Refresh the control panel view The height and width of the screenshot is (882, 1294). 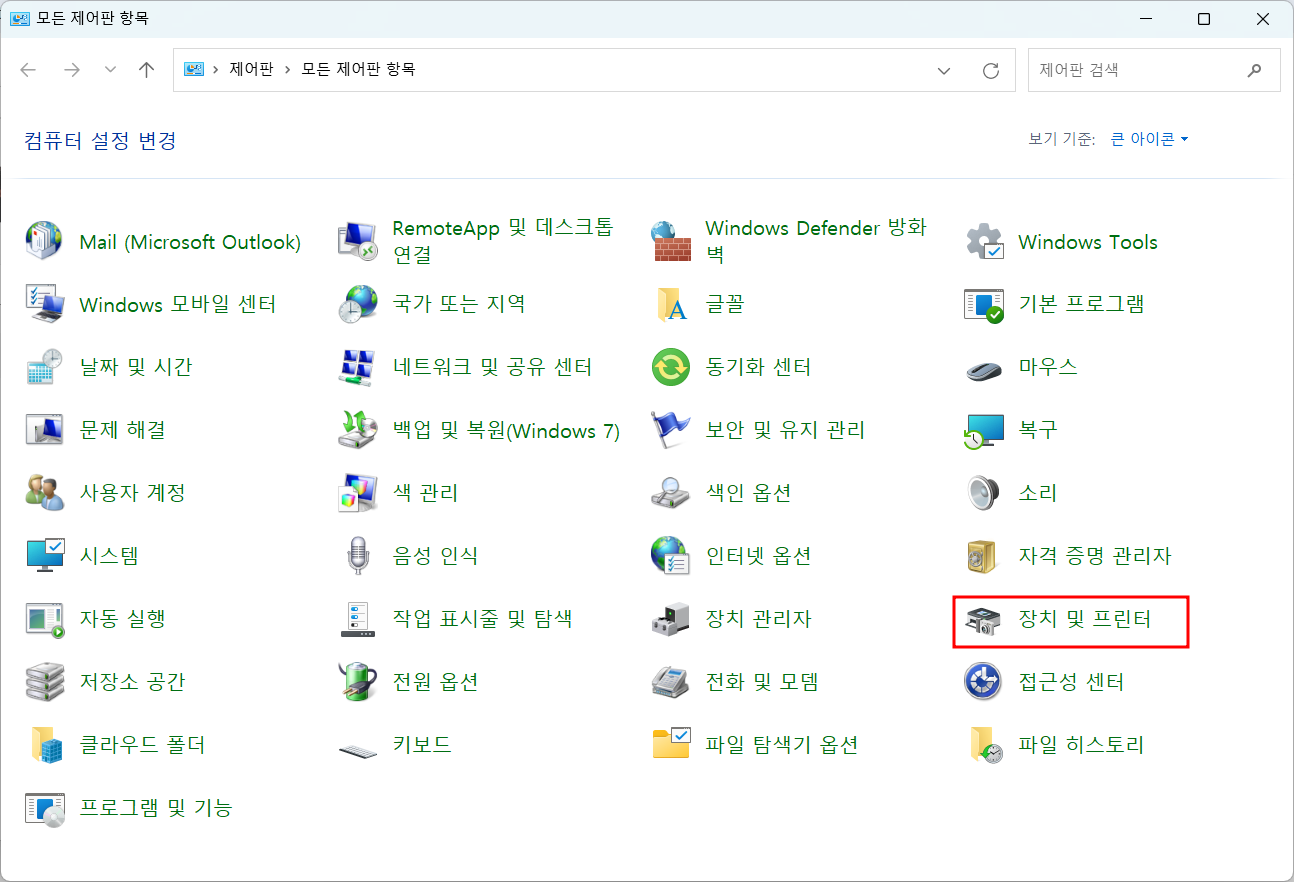pyautogui.click(x=991, y=70)
